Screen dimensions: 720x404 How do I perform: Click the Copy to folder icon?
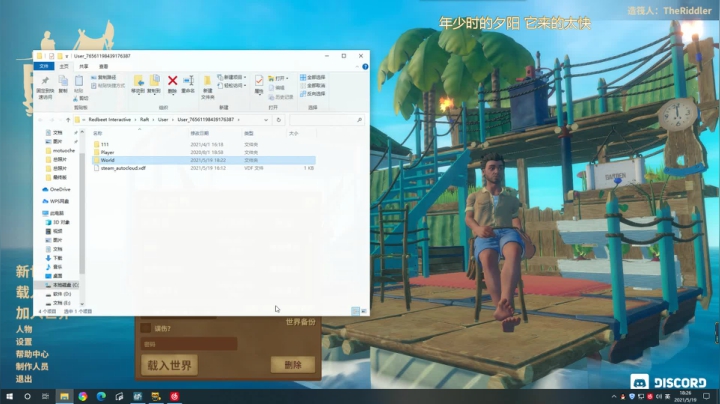click(x=154, y=81)
